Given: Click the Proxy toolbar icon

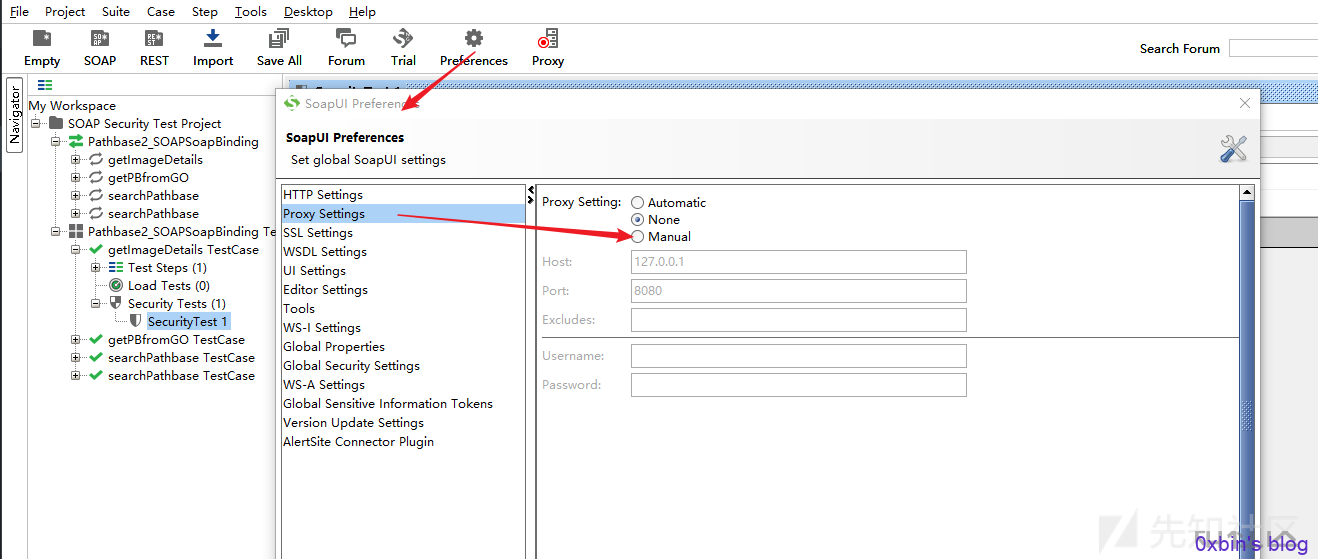Looking at the screenshot, I should (x=548, y=38).
